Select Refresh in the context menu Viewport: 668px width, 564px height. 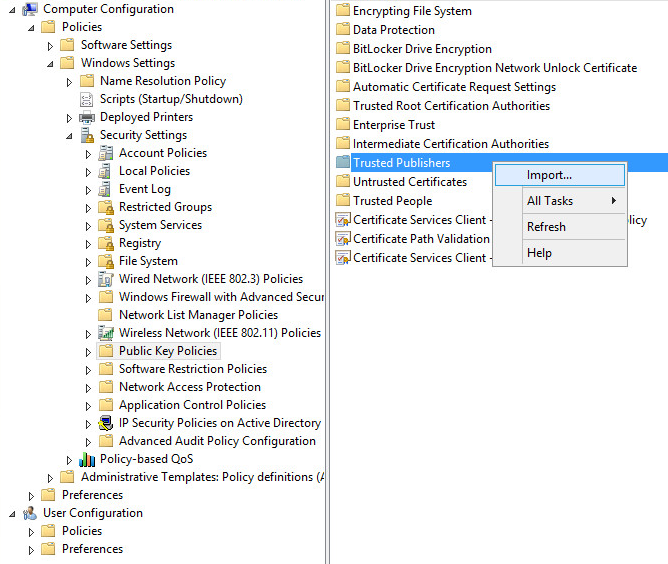point(546,227)
